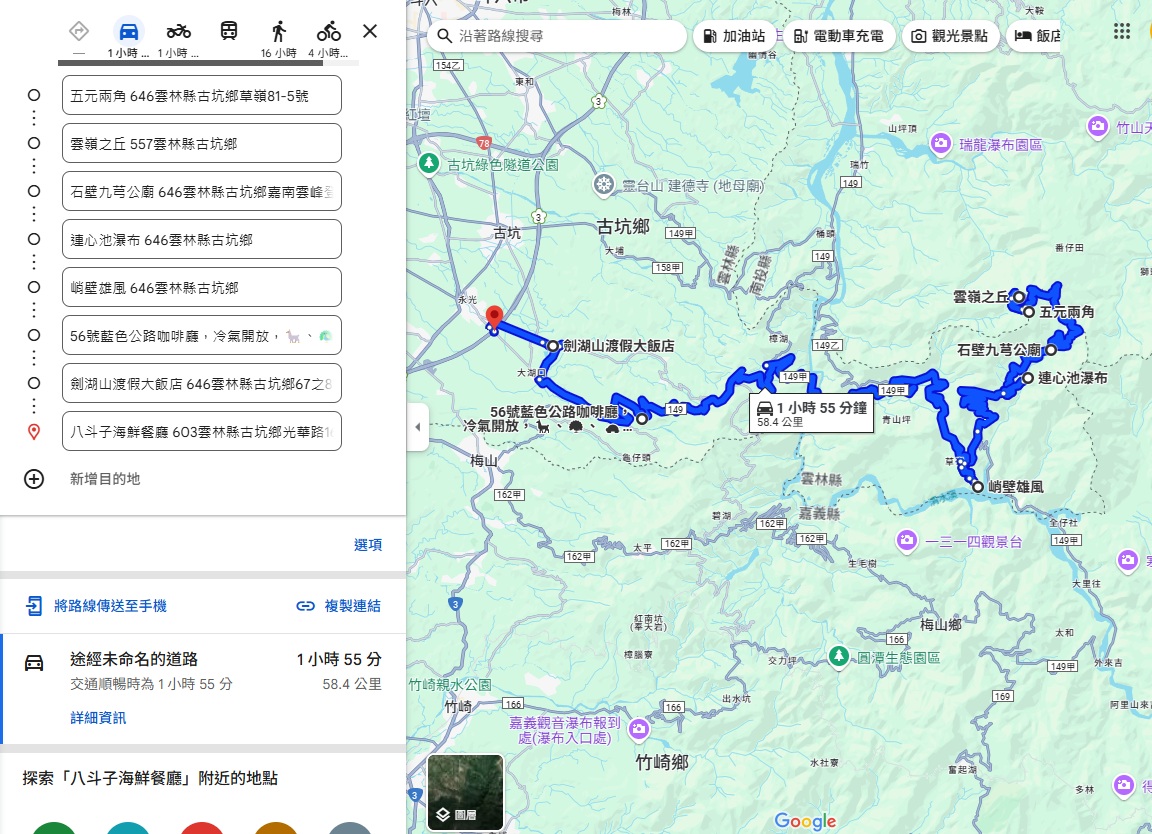The height and width of the screenshot is (834, 1152).
Task: Edit the 56號藍色公路咖啡廳 waypoint field
Action: pos(202,336)
